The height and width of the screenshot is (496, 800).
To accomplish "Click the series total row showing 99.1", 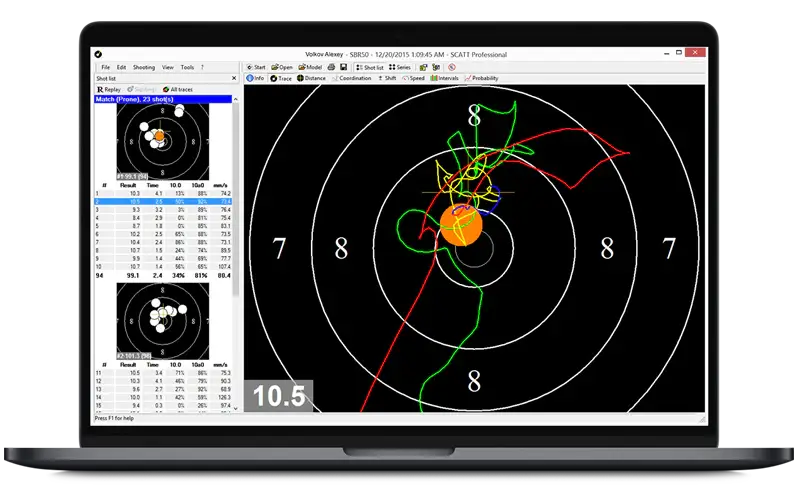I will (163, 276).
